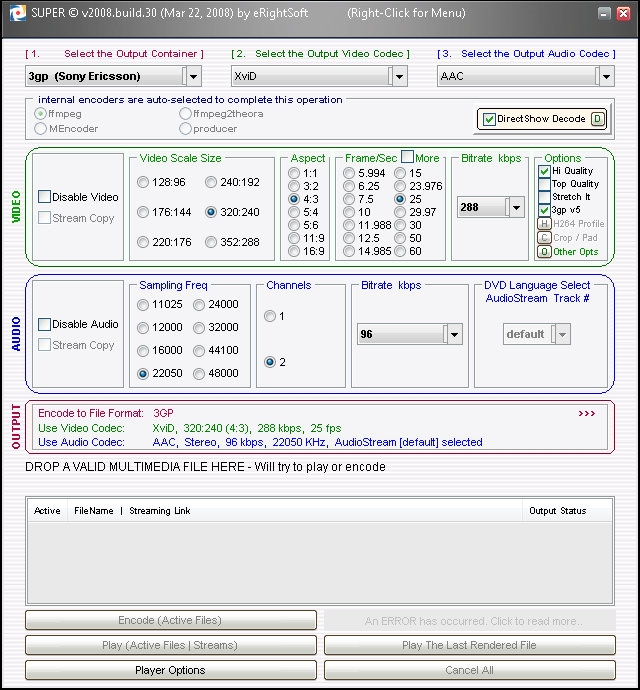Image resolution: width=640 pixels, height=690 pixels.
Task: Select 240:192 video scale size
Action: click(x=211, y=182)
